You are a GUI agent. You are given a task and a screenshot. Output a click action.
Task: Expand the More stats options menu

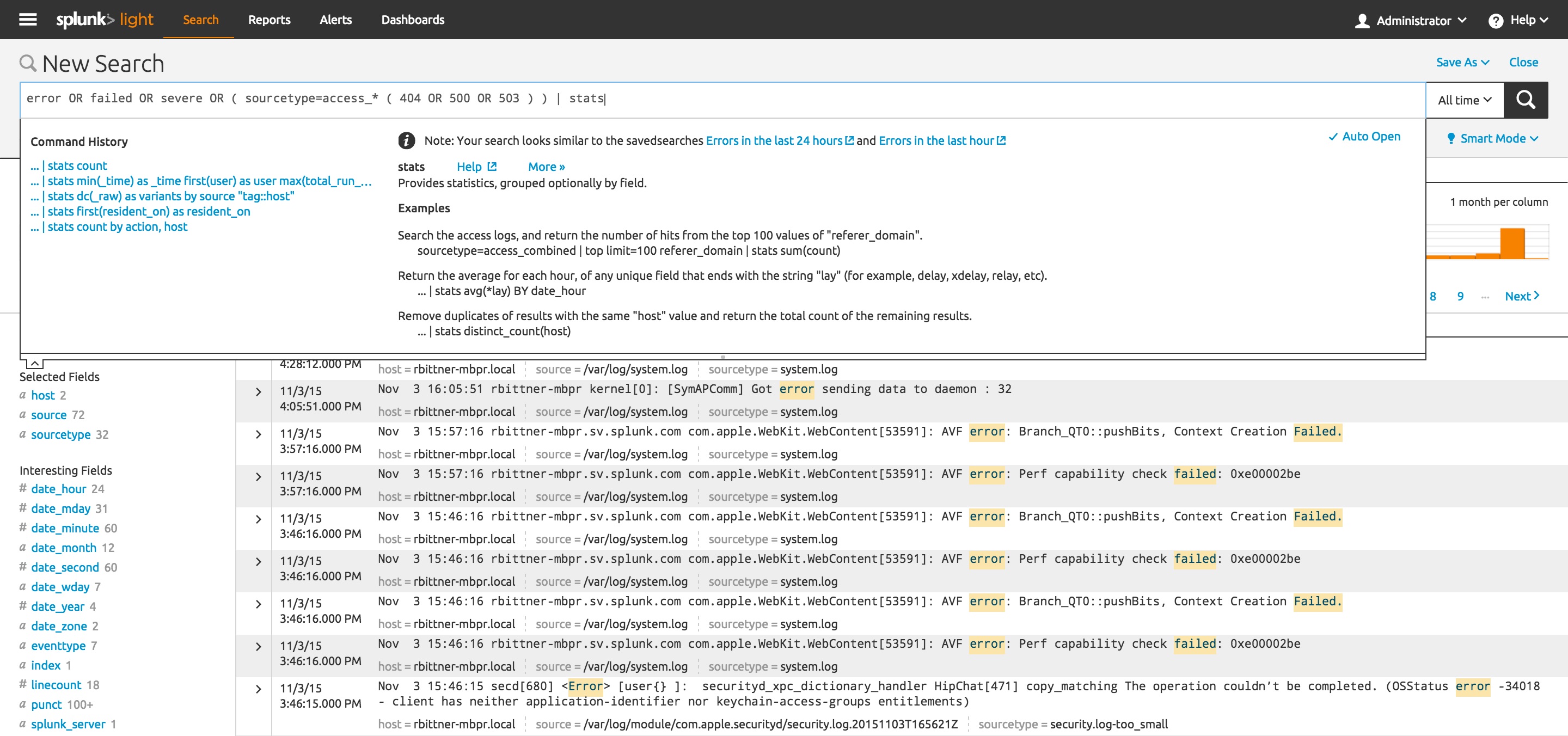(547, 166)
